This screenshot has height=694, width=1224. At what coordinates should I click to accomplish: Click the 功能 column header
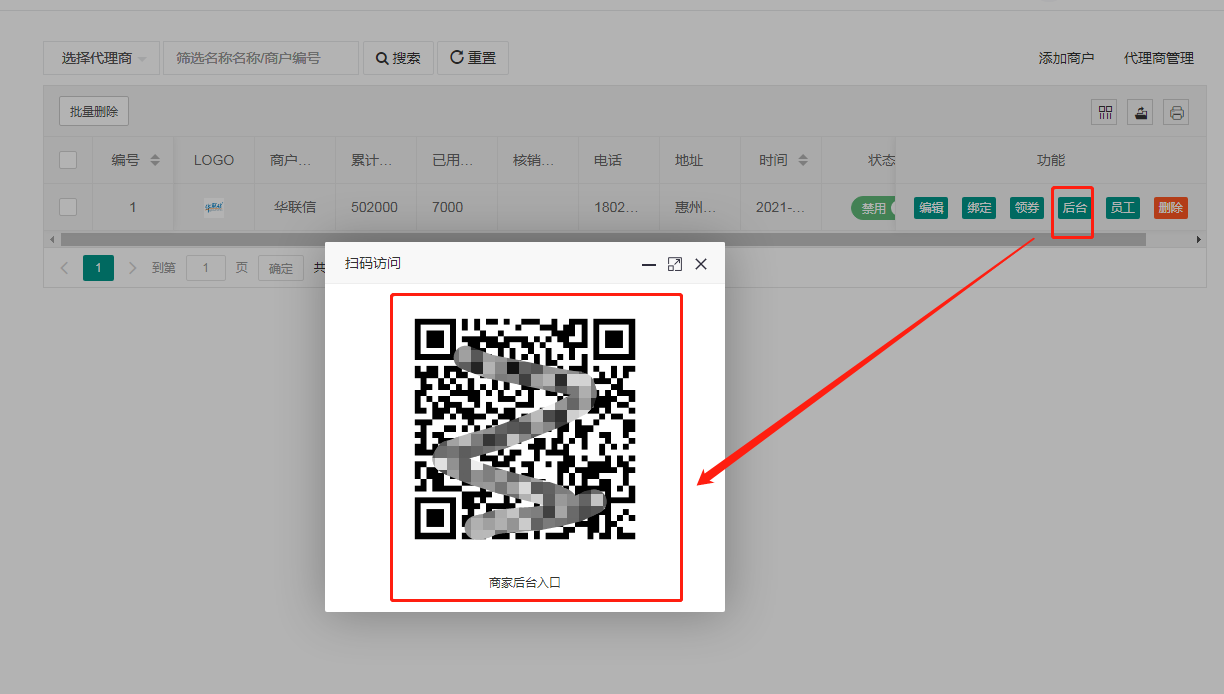1051,160
